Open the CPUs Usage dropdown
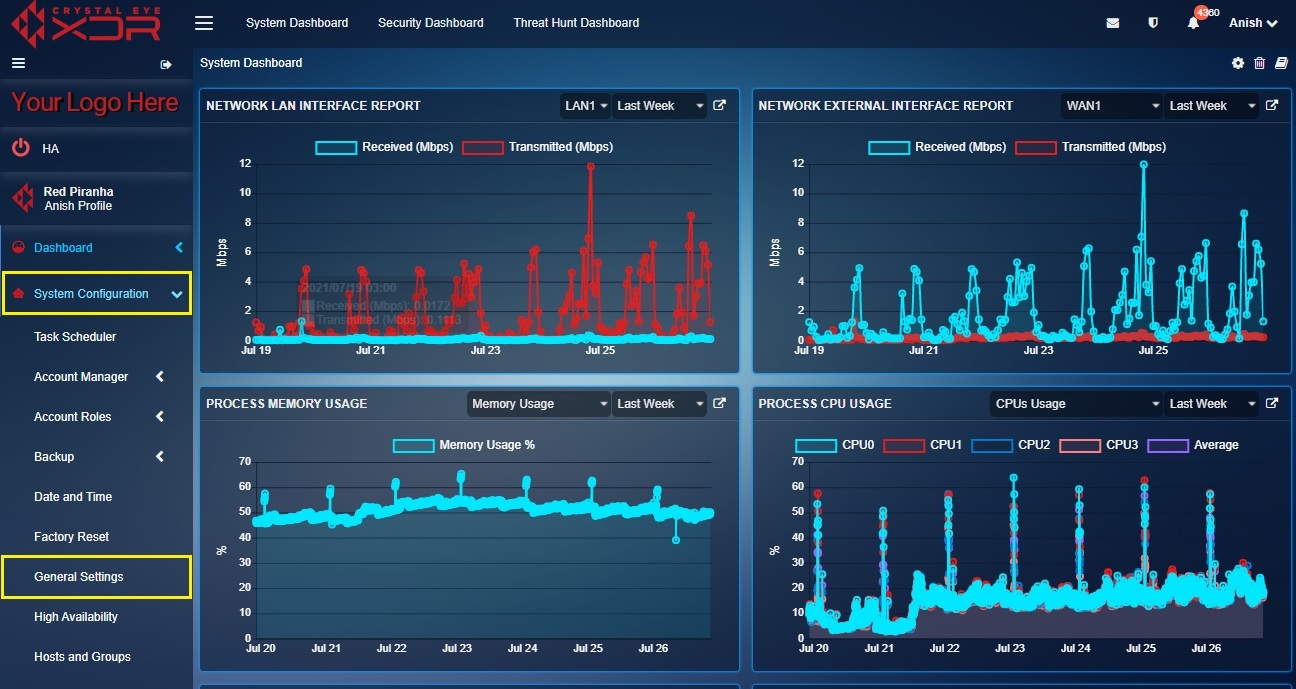The height and width of the screenshot is (689, 1296). (1076, 404)
